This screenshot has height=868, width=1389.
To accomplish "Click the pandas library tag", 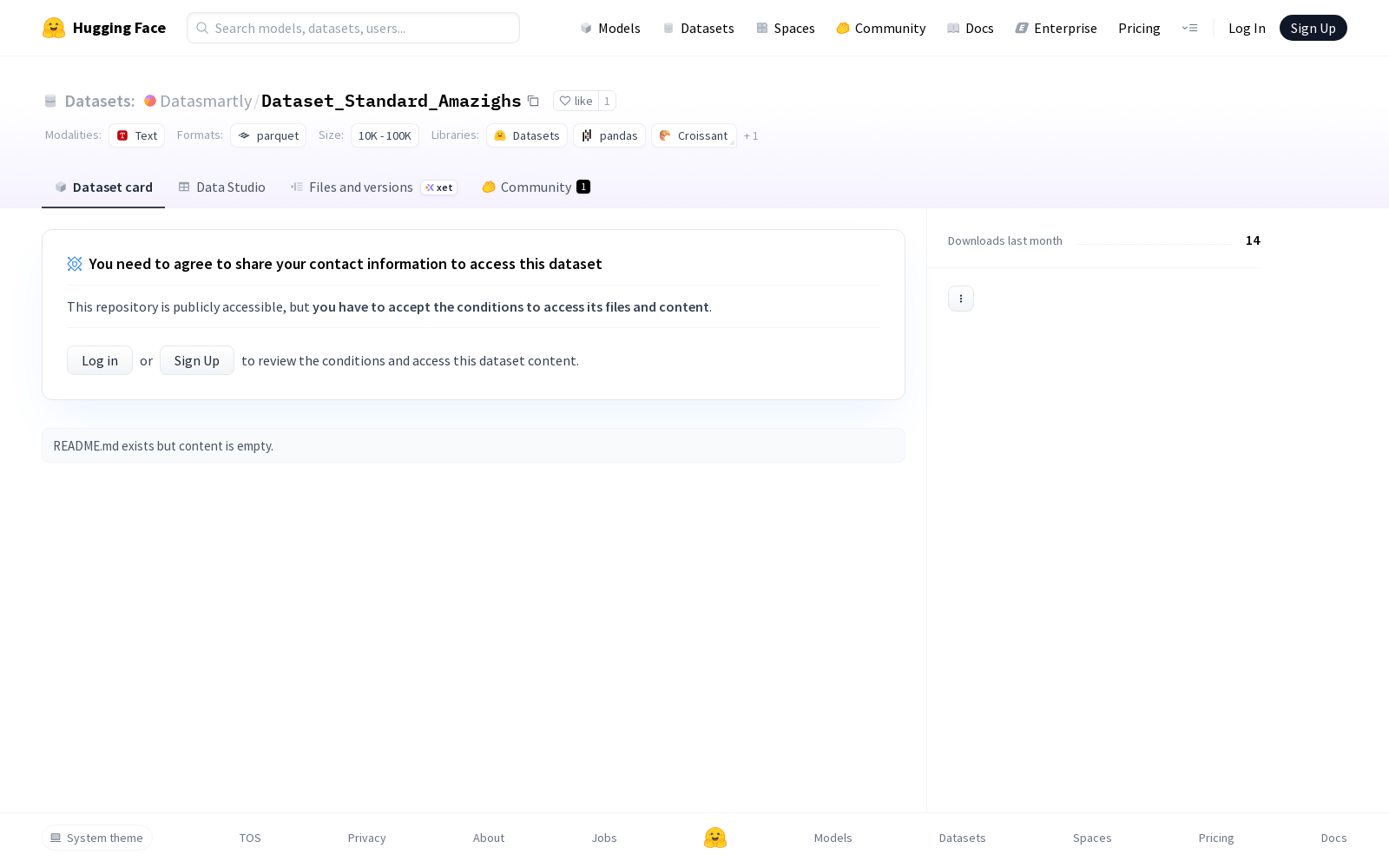I will [609, 135].
